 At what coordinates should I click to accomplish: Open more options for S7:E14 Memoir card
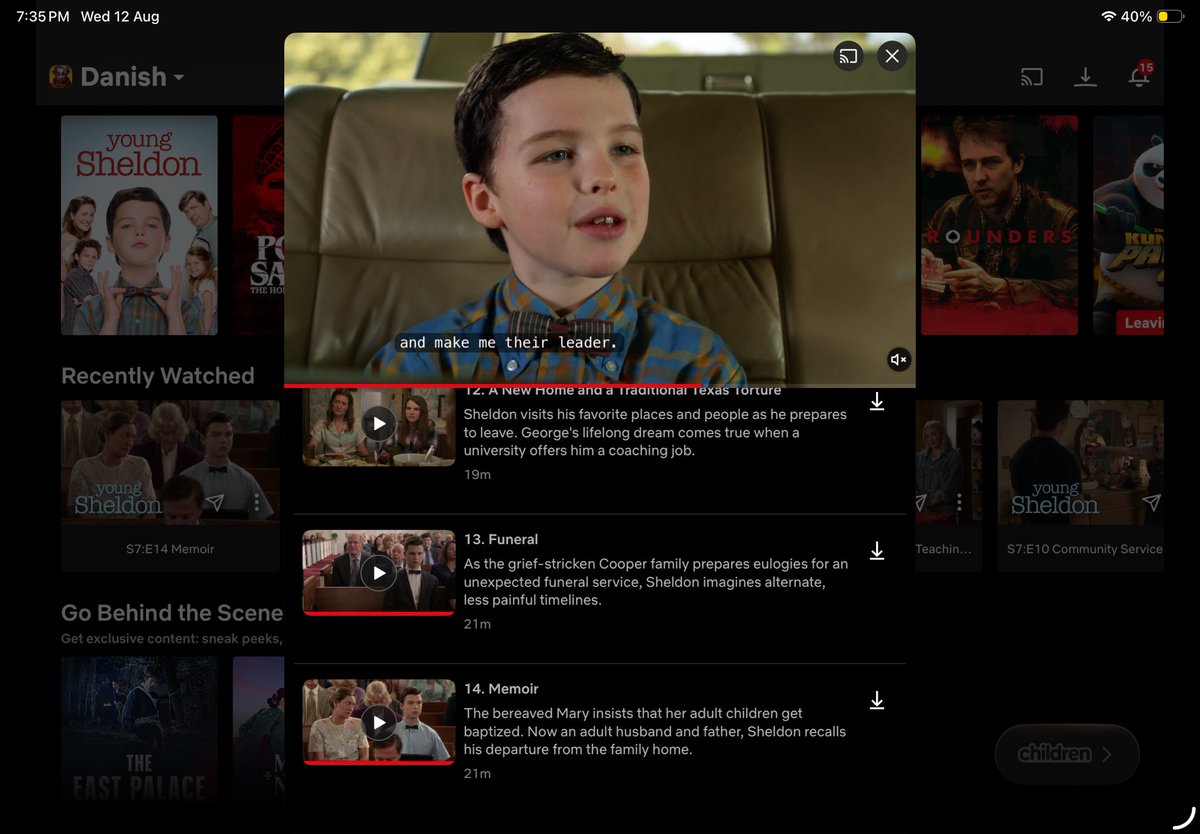click(x=257, y=502)
